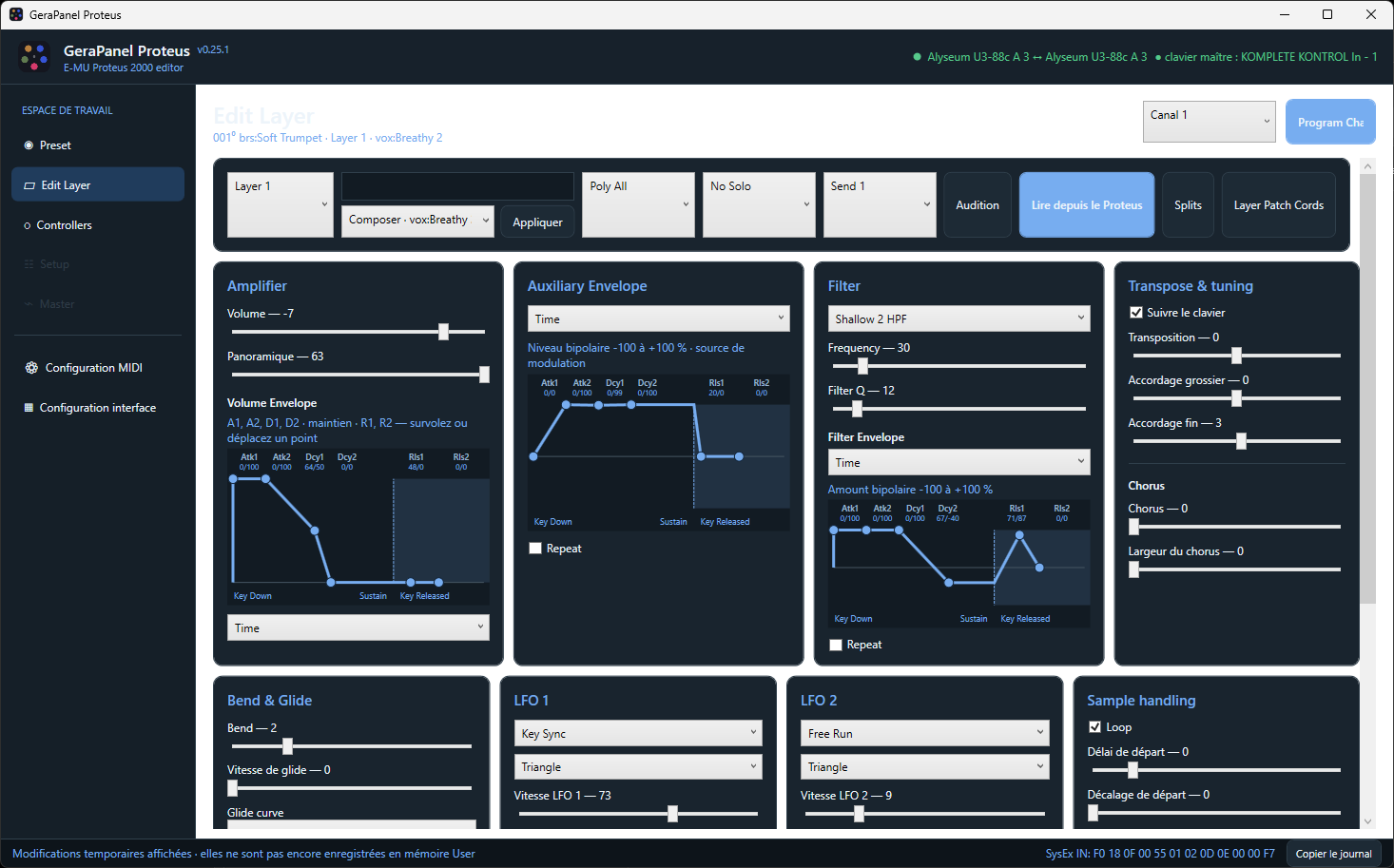1394x868 pixels.
Task: Click the Panoramique slider handle
Action: click(x=484, y=374)
